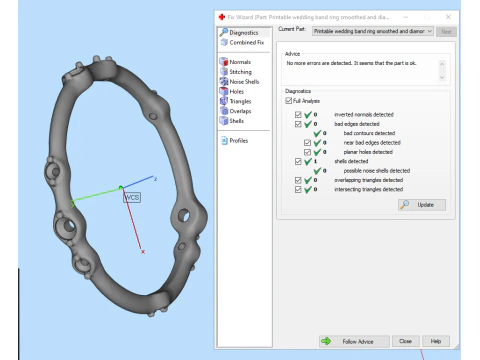Click the green check beside intersecting triangles
The image size is (480, 360).
pos(308,189)
